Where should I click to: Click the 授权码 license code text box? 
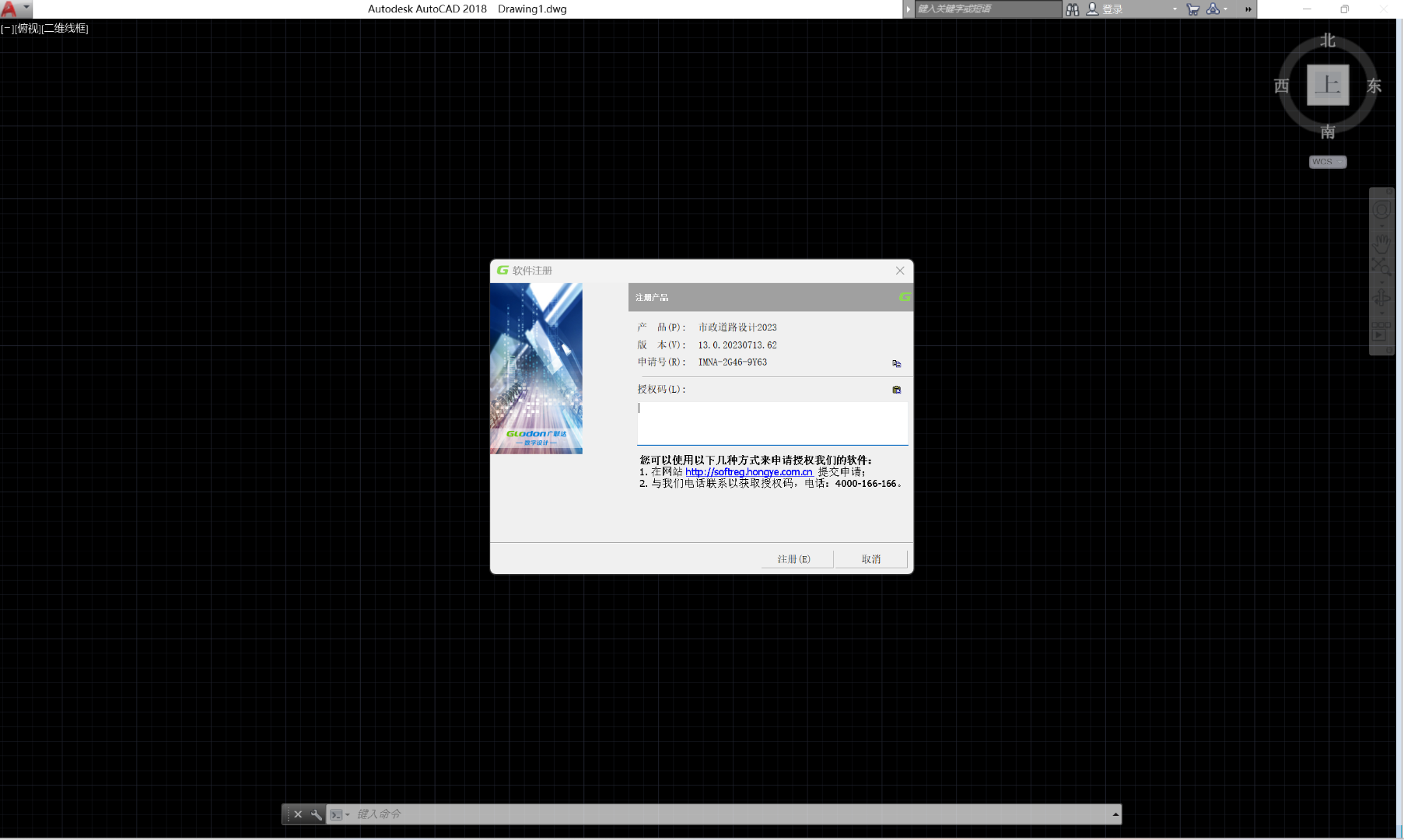coord(772,424)
